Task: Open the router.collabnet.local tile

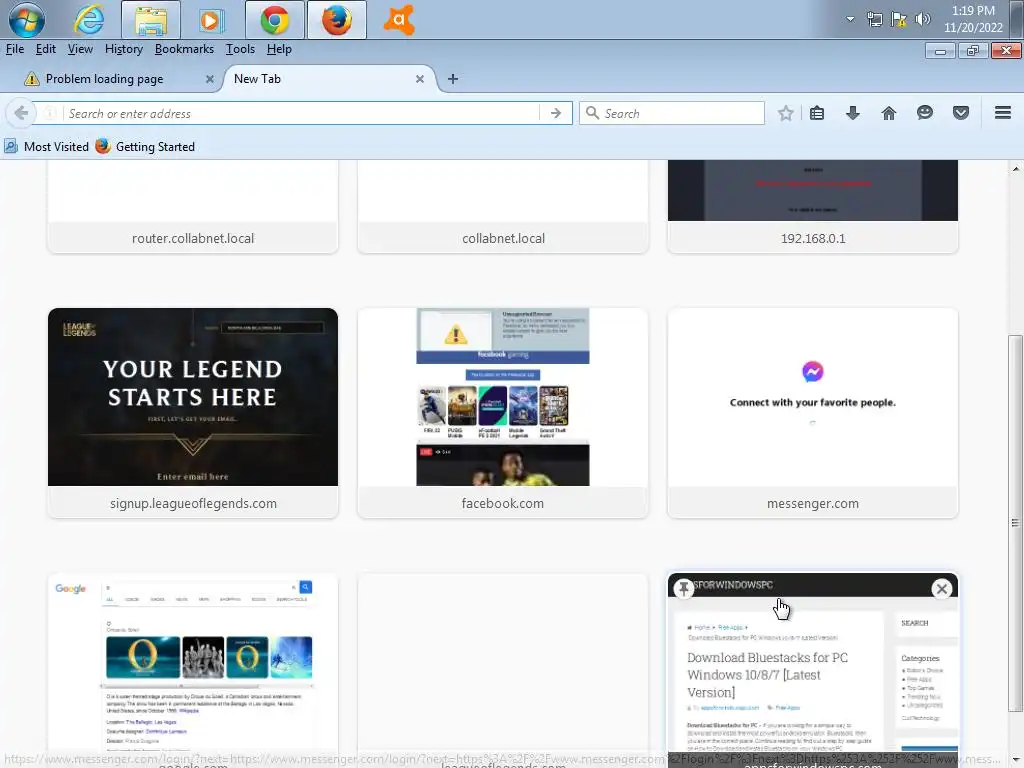Action: click(x=193, y=206)
